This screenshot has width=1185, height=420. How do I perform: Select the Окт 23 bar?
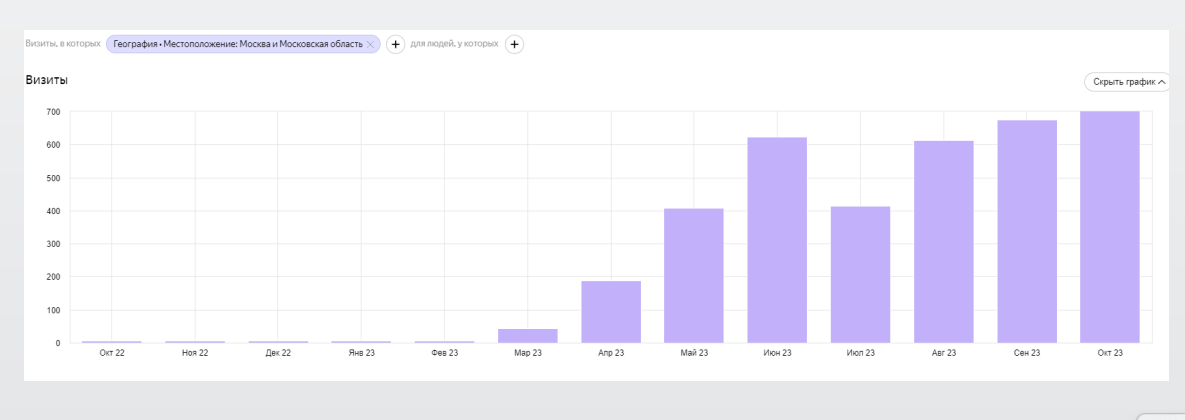click(x=1109, y=227)
